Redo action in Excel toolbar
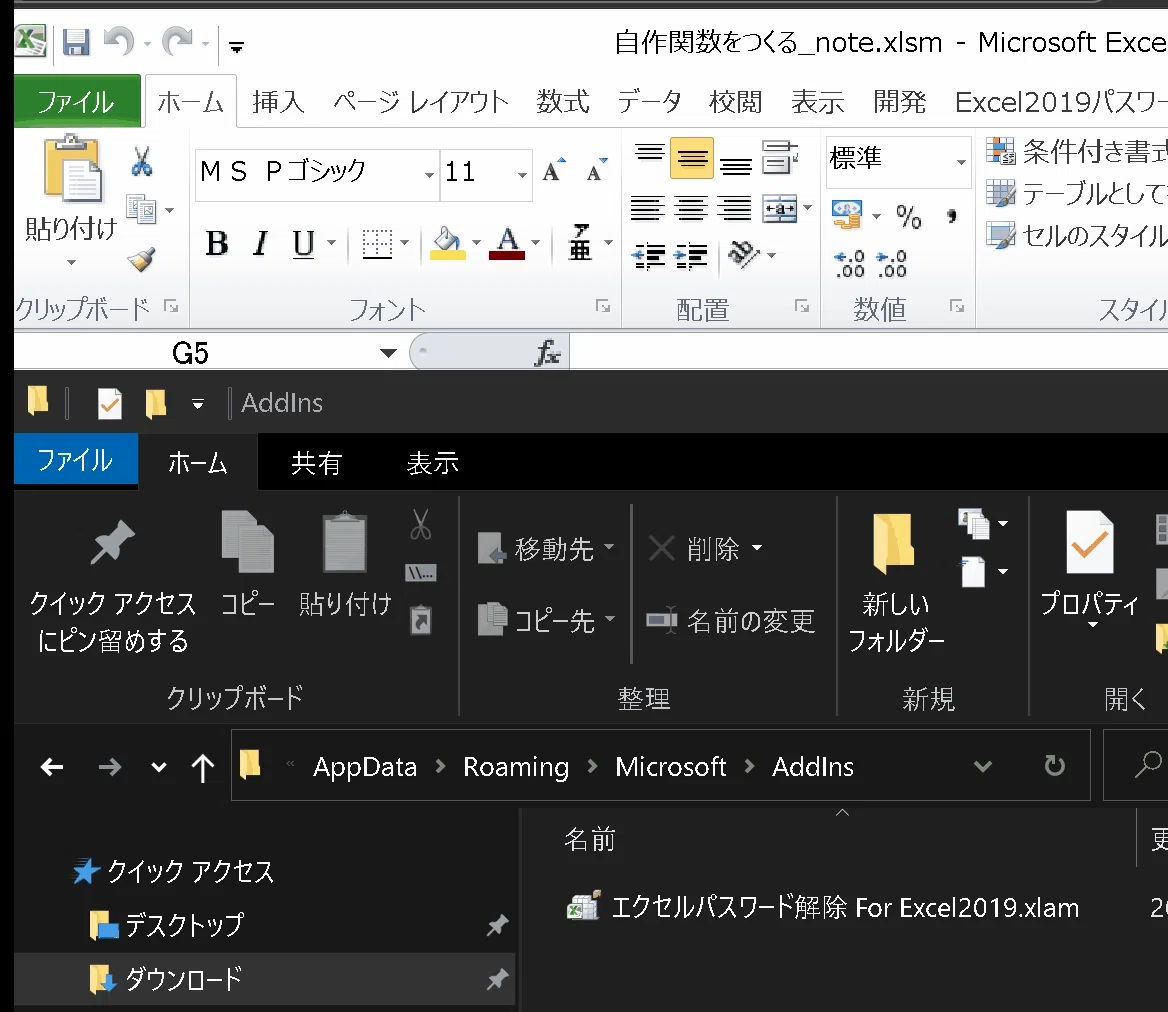Viewport: 1168px width, 1012px height. (178, 42)
